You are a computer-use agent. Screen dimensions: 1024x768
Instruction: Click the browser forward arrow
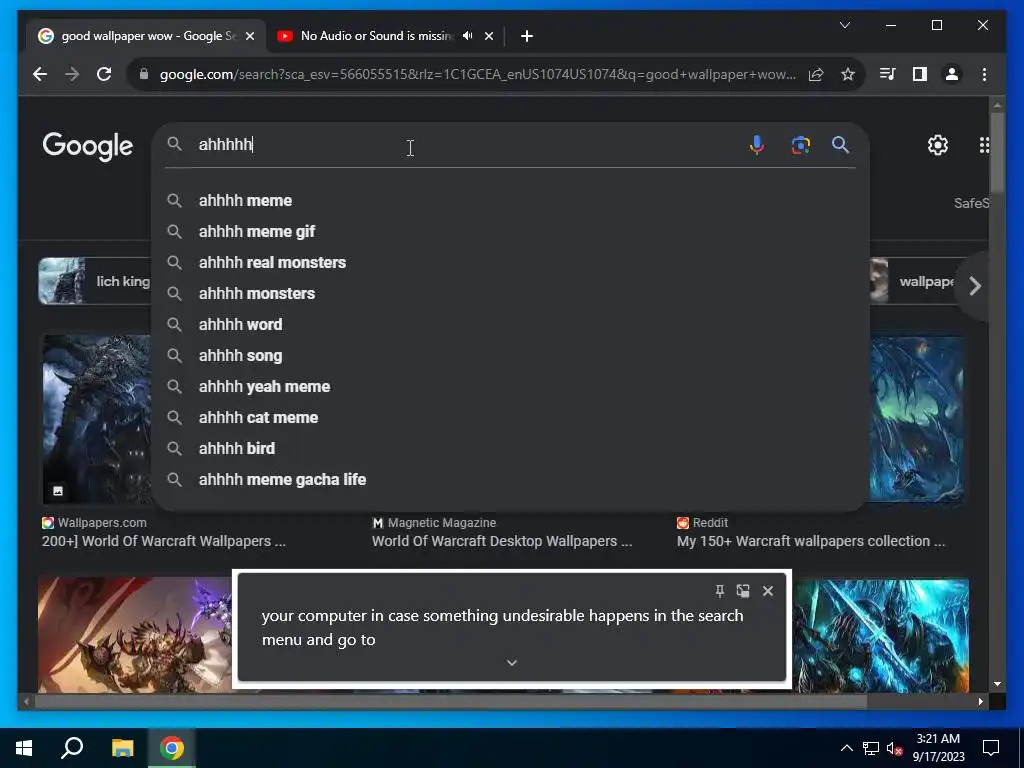(72, 74)
